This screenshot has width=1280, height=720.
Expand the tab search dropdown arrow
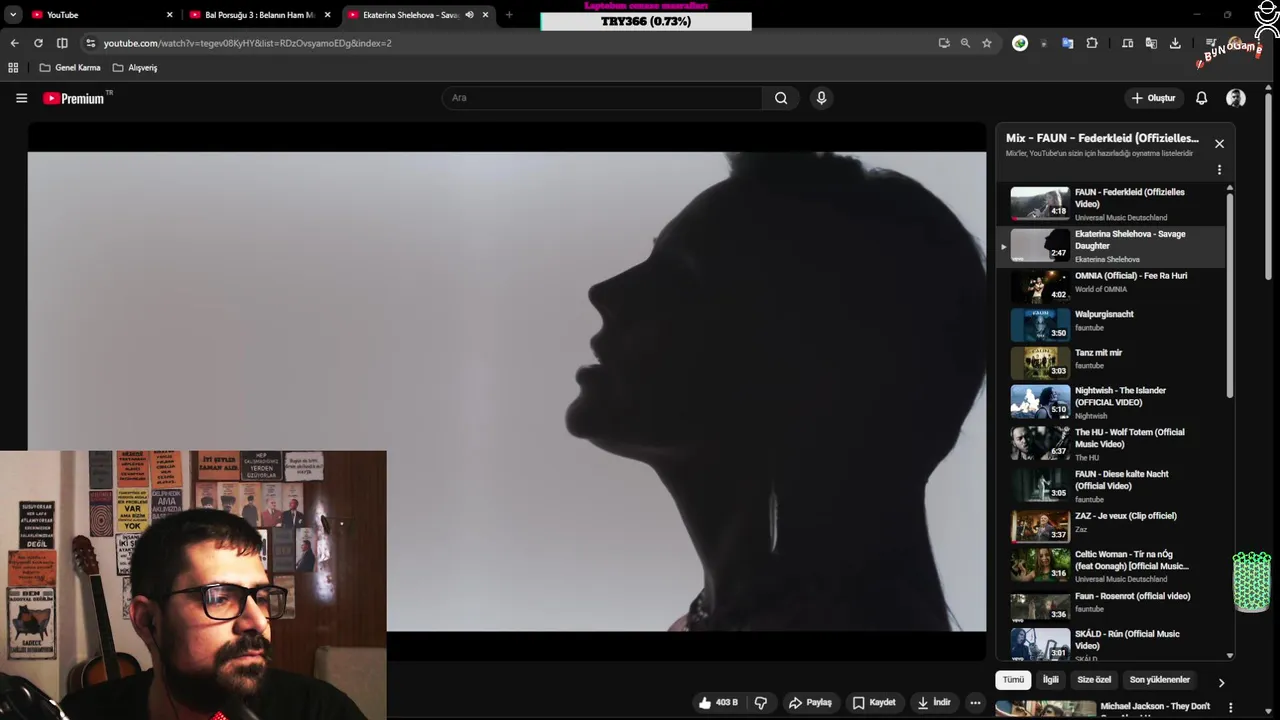pos(13,15)
